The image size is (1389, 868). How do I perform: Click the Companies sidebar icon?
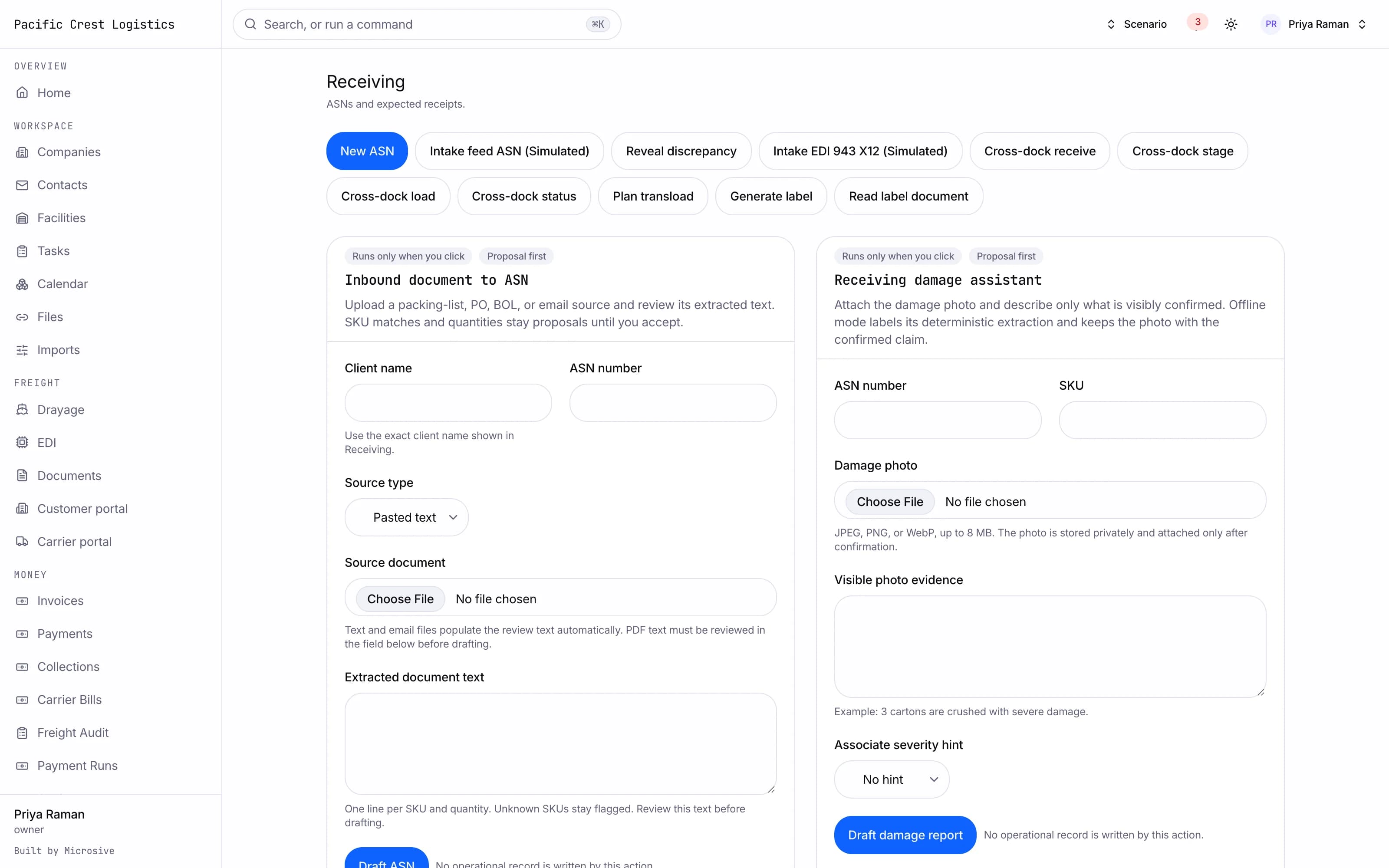click(22, 152)
